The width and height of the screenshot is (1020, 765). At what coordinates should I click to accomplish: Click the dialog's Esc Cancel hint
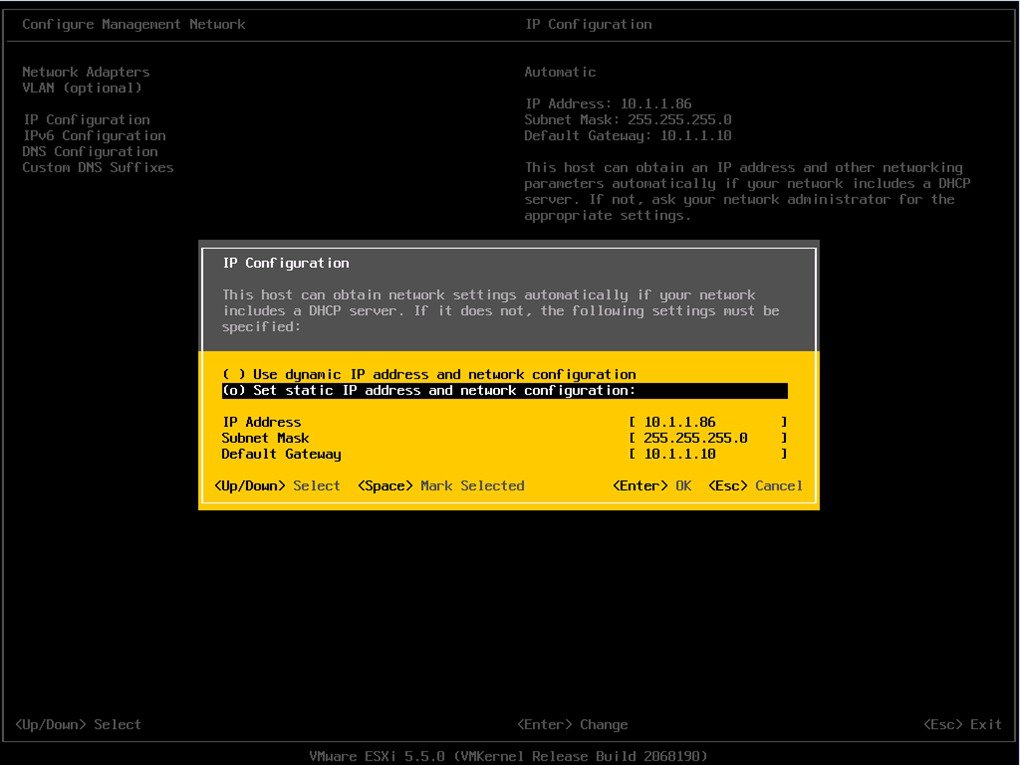755,486
